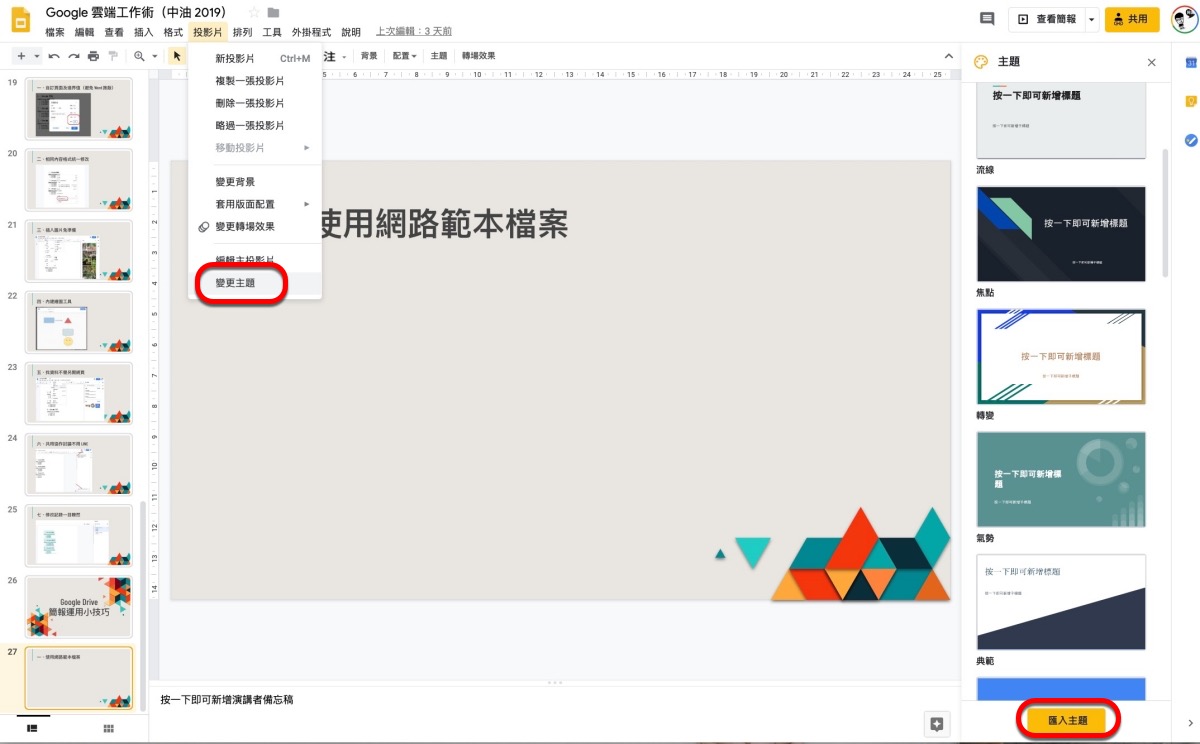Select slide 22 thumbnail in filmstrip
1200x744 pixels.
[x=78, y=322]
